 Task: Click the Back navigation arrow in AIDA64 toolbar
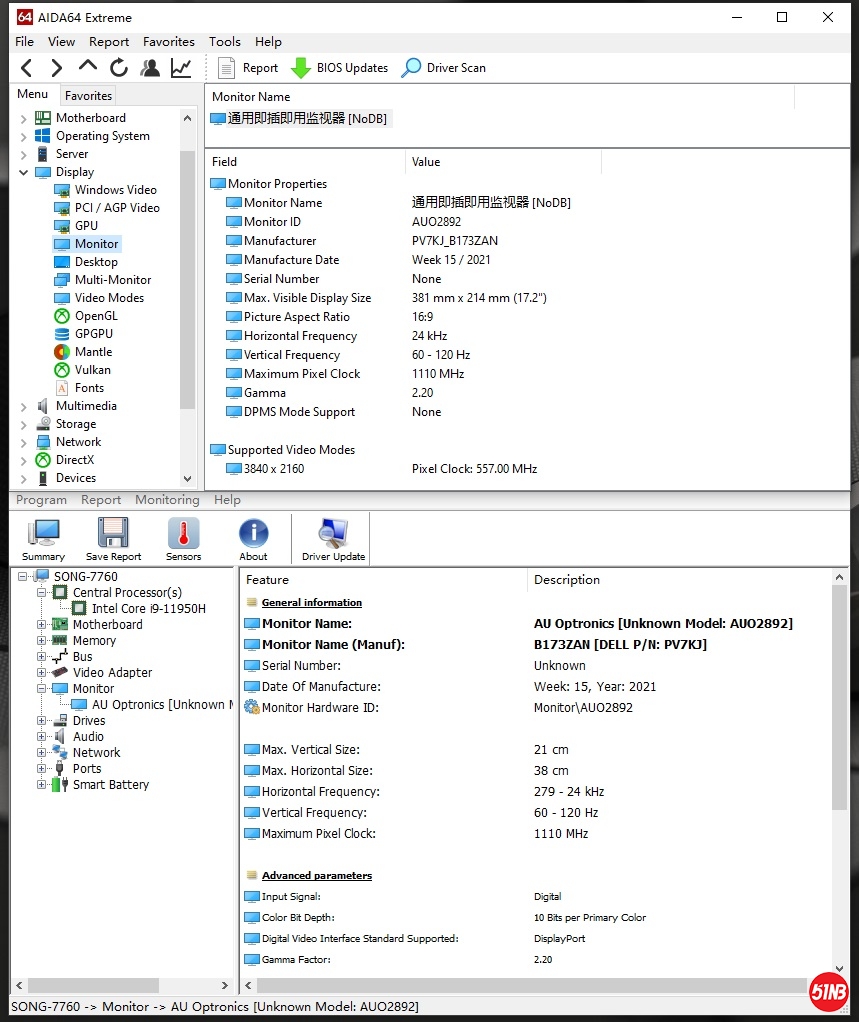(27, 68)
